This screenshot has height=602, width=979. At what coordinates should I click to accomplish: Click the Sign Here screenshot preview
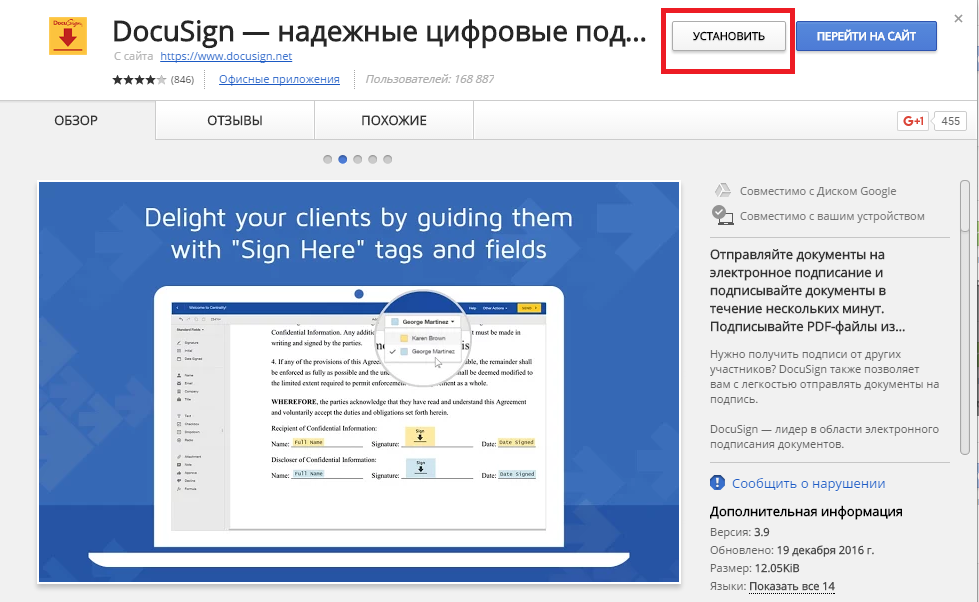pos(359,382)
